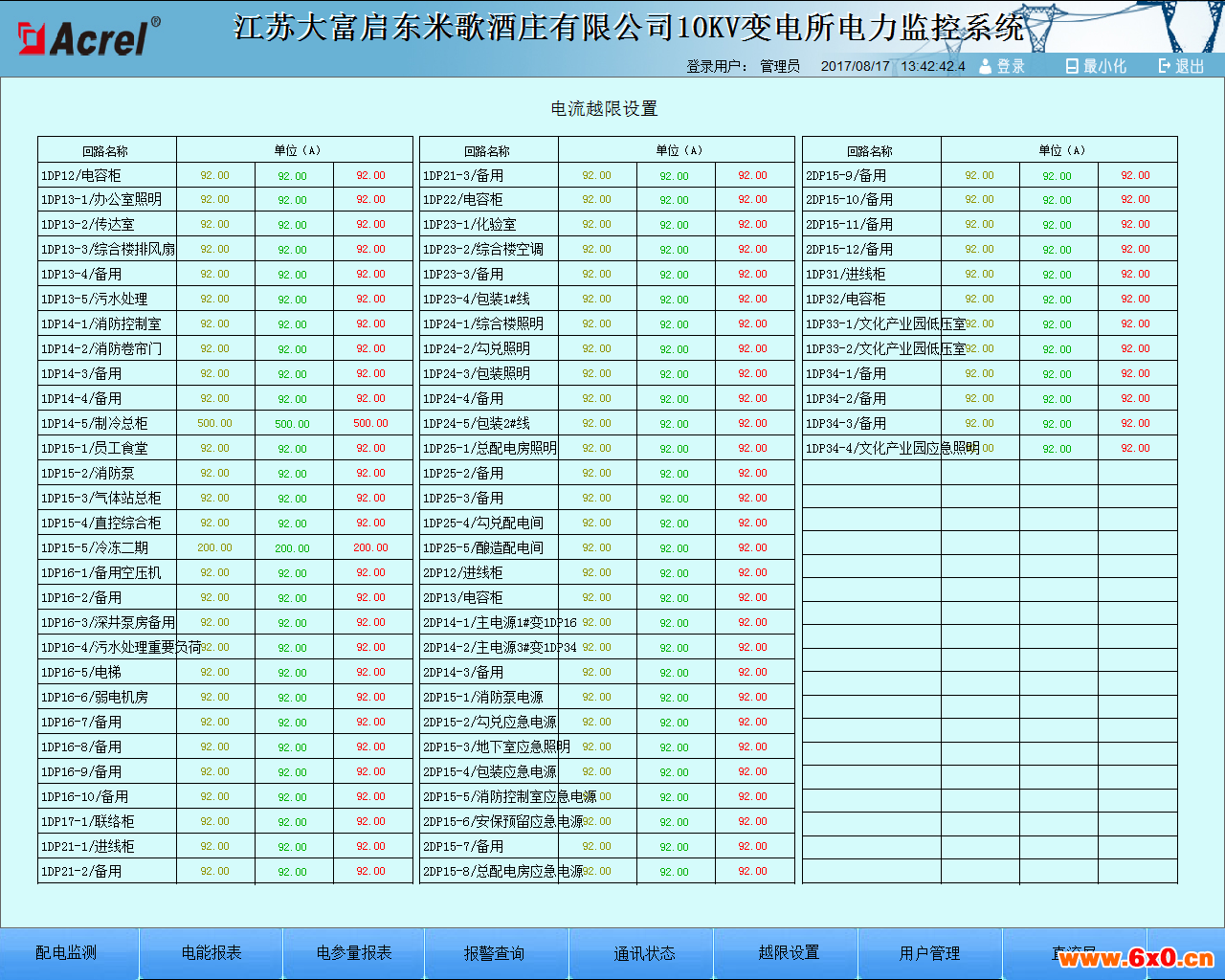Click the 登录 user icon
This screenshot has height=980, width=1225.
[x=986, y=66]
